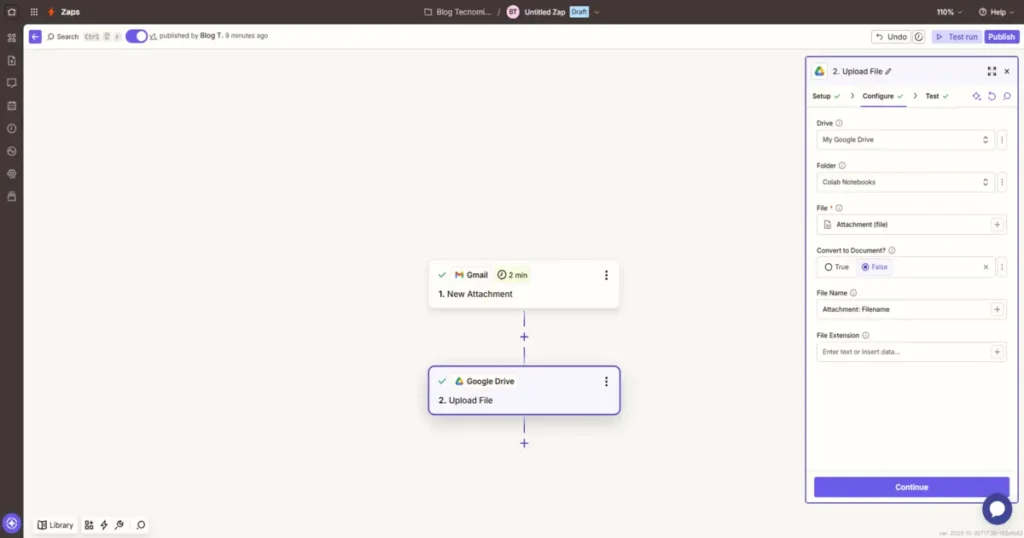Open the globe sidebar icon
This screenshot has width=1024, height=538.
12,151
